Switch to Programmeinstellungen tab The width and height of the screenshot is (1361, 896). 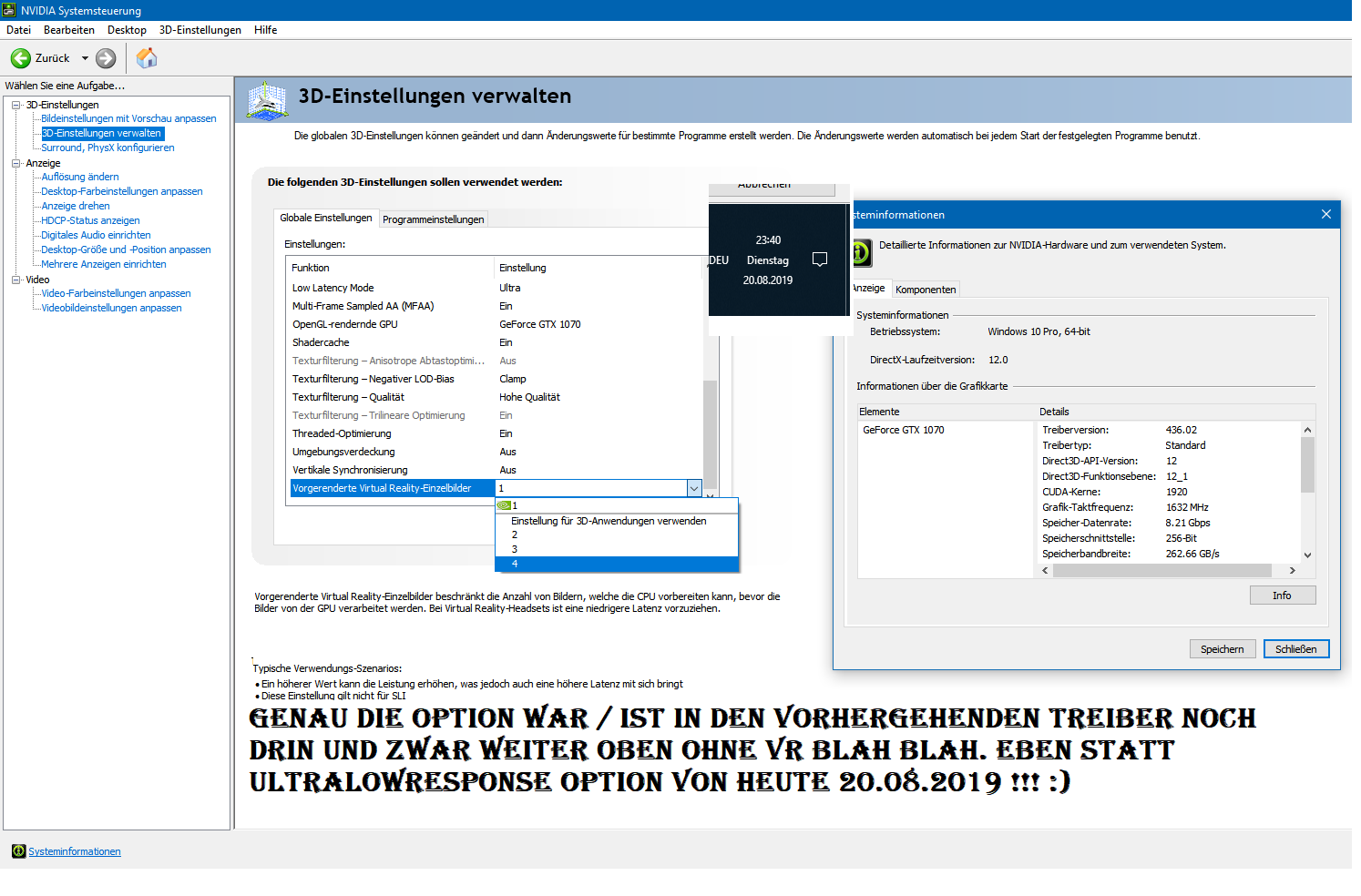click(434, 219)
